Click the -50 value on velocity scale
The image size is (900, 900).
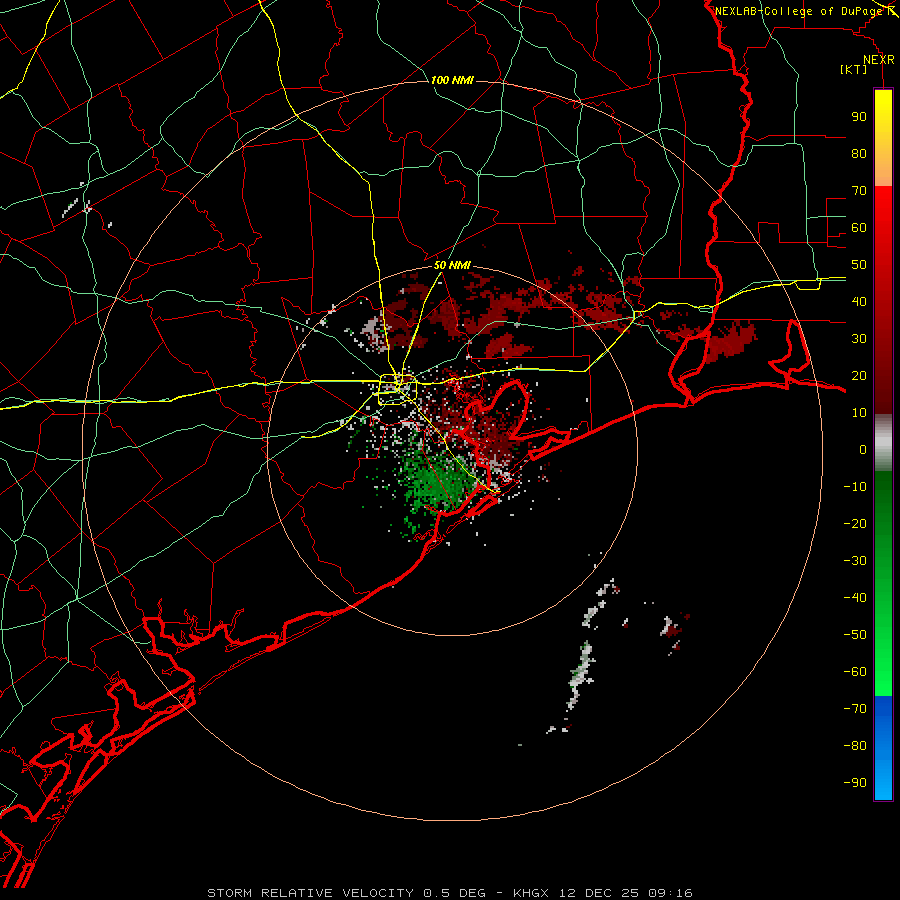(x=855, y=635)
